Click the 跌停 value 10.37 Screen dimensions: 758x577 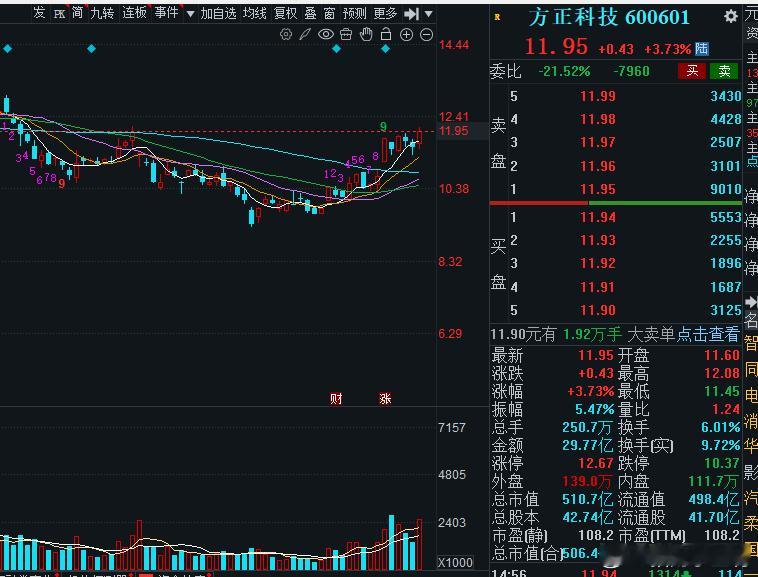coord(721,463)
